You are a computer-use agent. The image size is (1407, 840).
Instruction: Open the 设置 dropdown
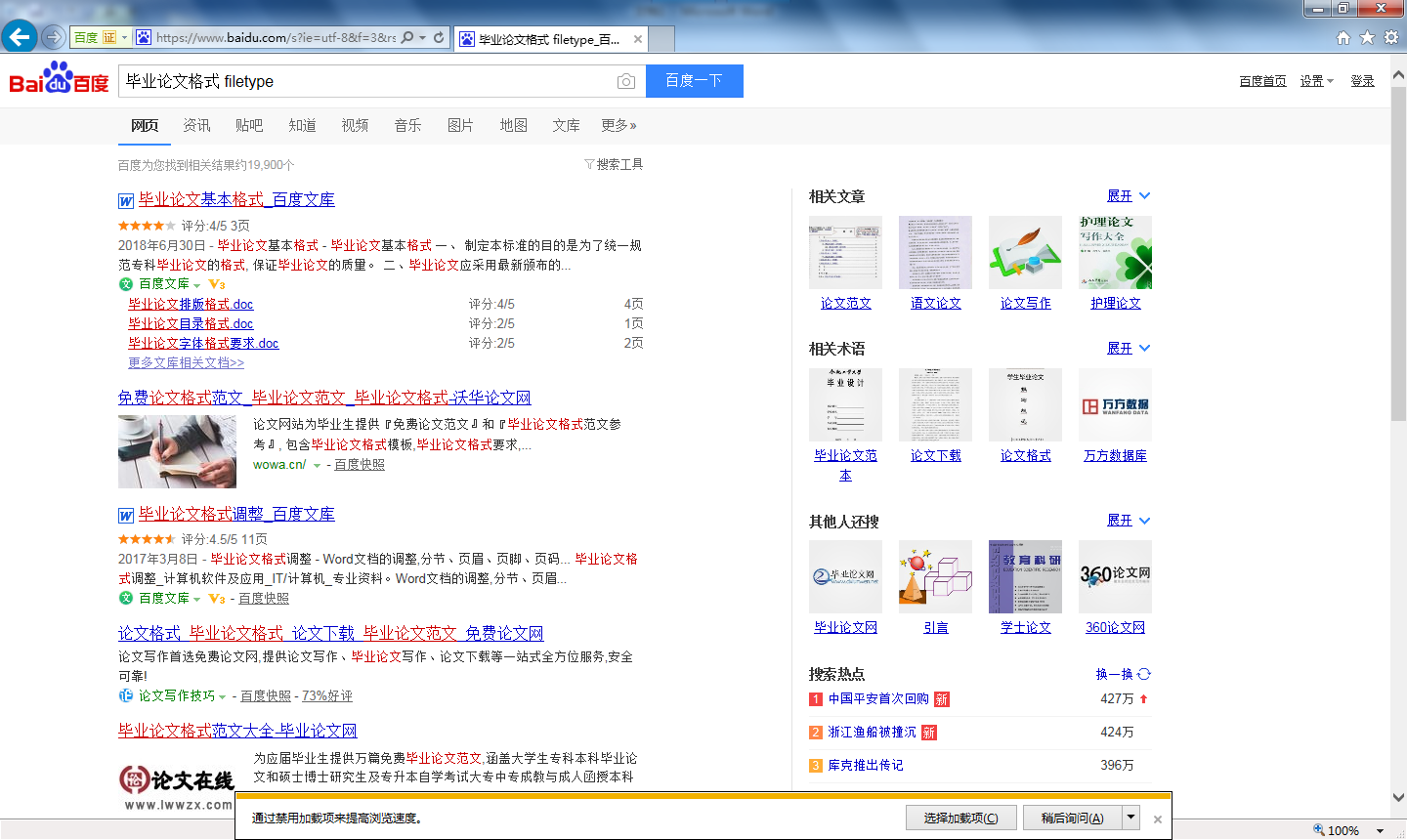pos(1316,81)
